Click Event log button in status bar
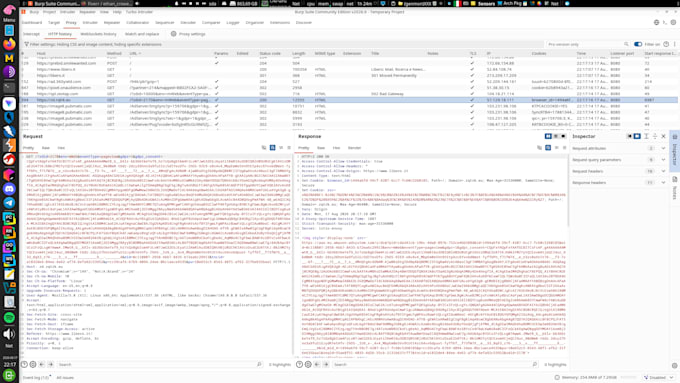 coord(36,377)
